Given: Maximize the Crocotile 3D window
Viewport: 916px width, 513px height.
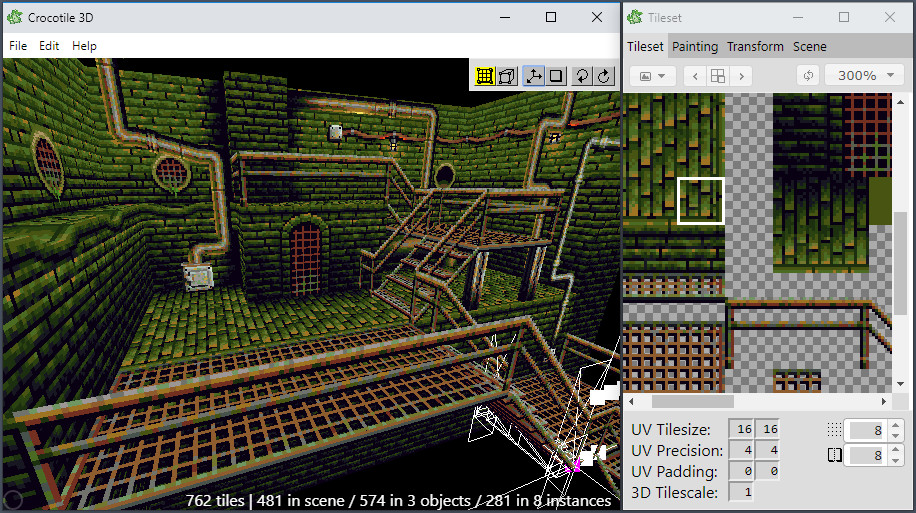Looking at the screenshot, I should (550, 17).
